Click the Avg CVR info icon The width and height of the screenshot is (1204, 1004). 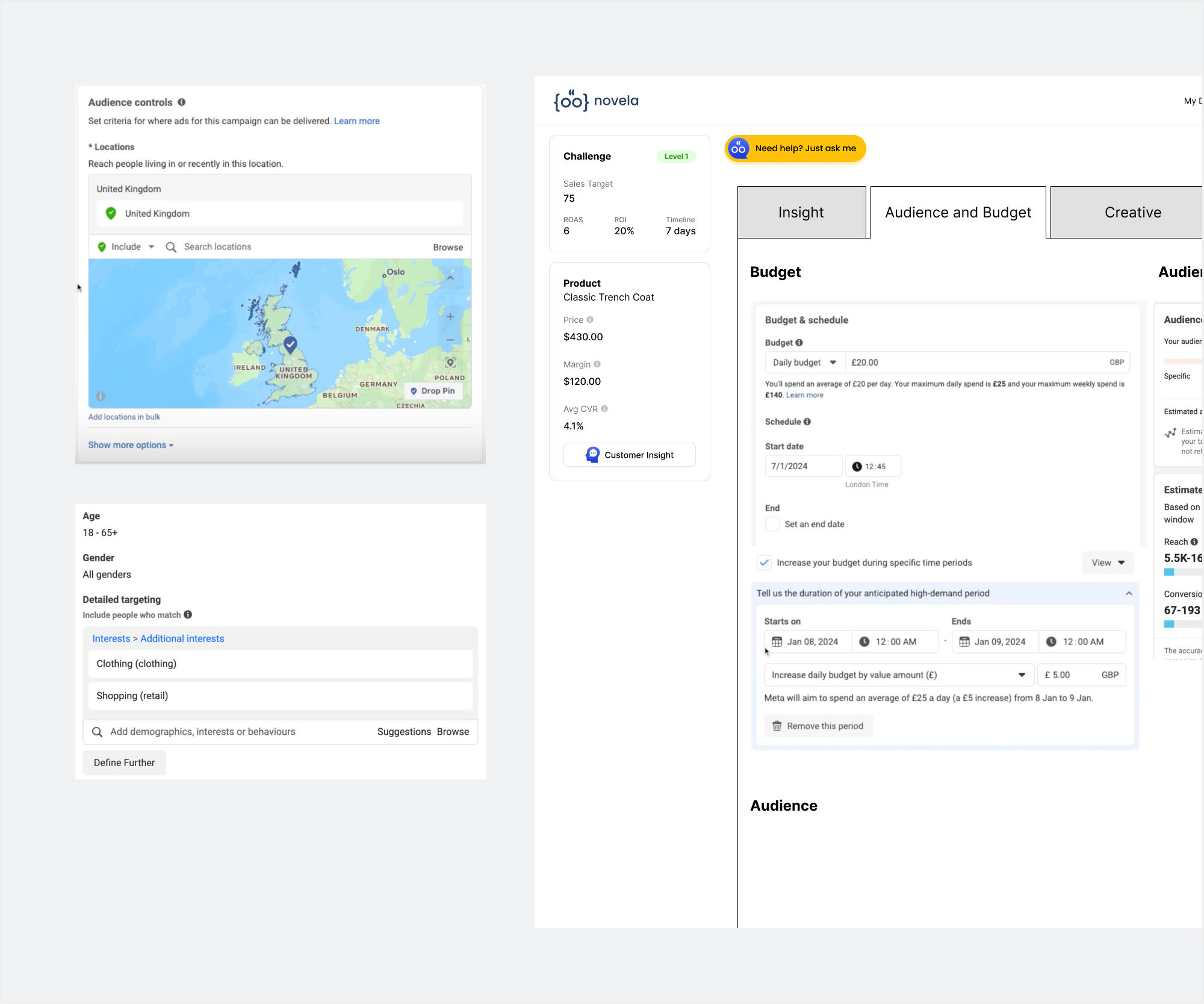pos(604,409)
